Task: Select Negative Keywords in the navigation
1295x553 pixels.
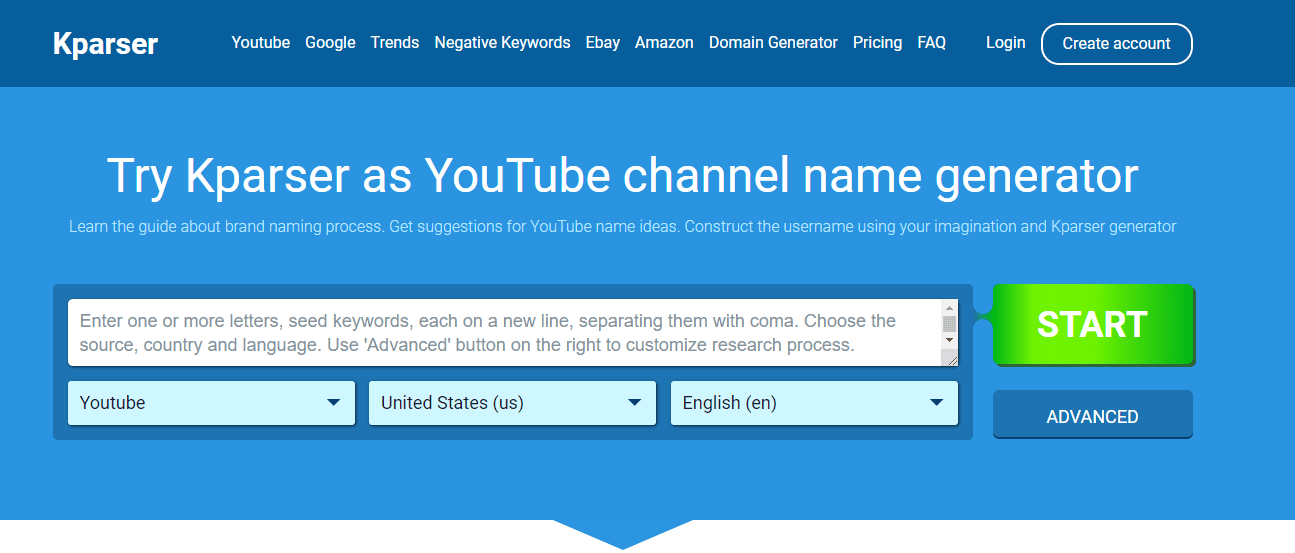Action: click(x=502, y=43)
